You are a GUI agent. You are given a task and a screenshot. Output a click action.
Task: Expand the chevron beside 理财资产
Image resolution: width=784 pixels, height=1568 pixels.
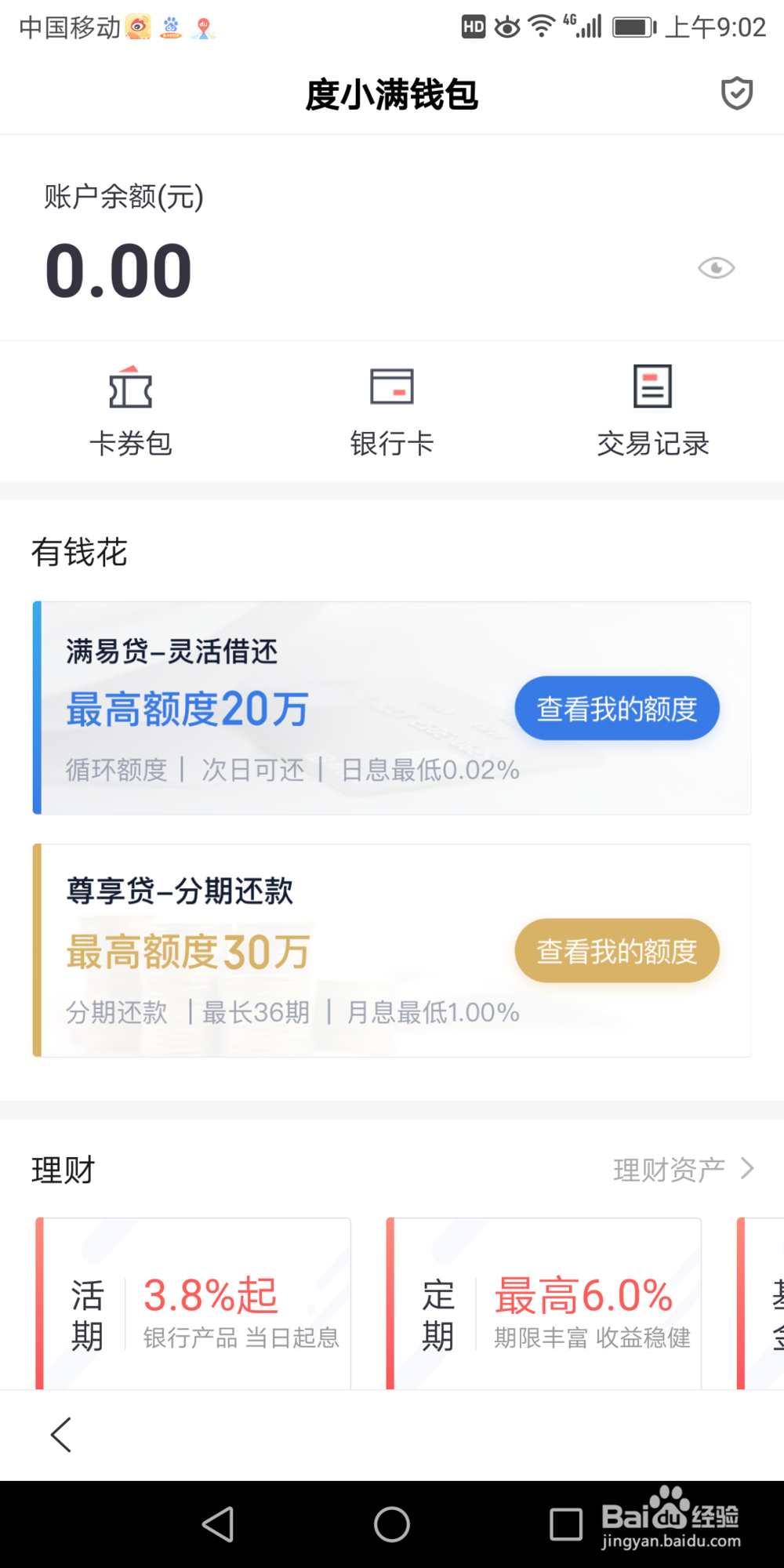click(x=748, y=1169)
